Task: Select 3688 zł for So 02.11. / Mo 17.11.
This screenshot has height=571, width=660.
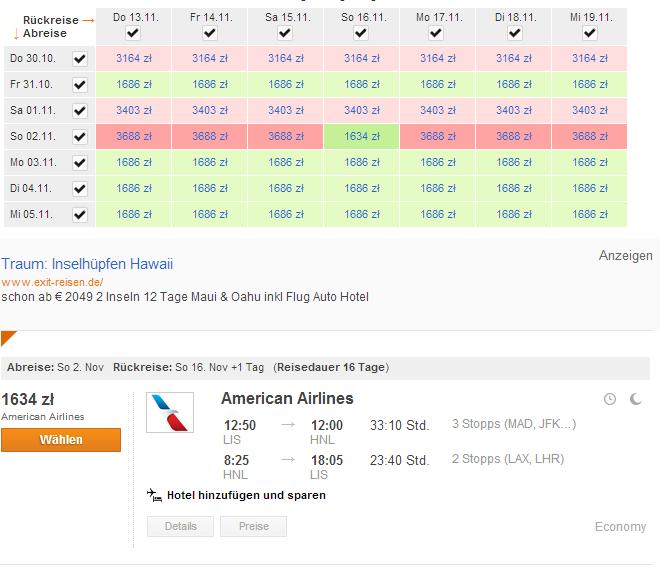Action: (x=437, y=136)
